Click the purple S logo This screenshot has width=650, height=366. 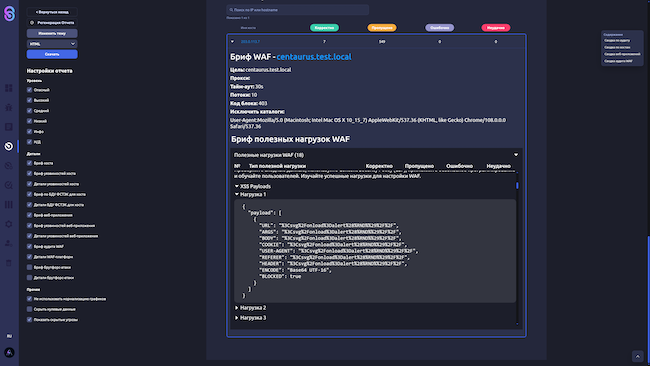point(9,14)
